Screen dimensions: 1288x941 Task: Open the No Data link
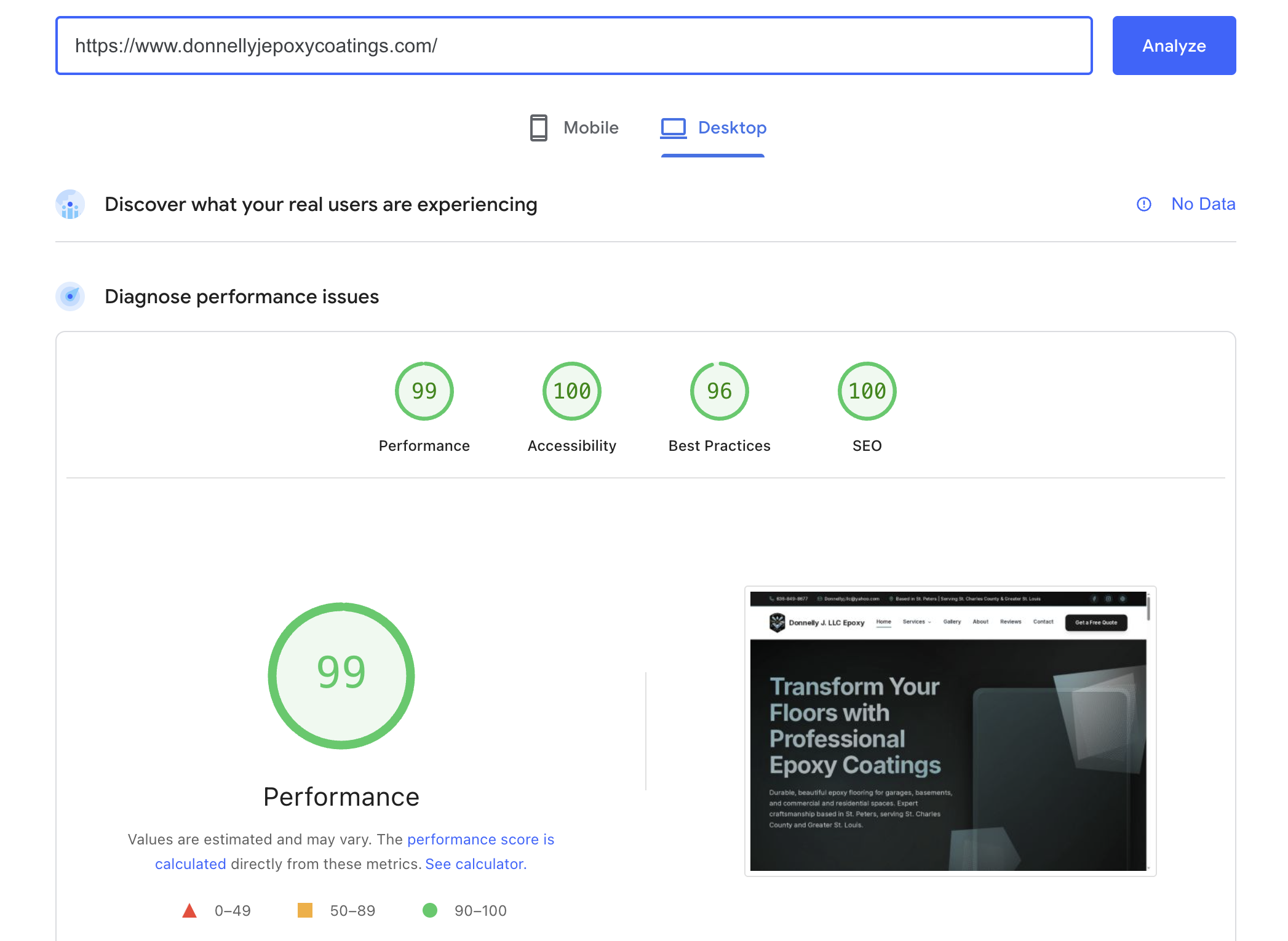click(1203, 204)
